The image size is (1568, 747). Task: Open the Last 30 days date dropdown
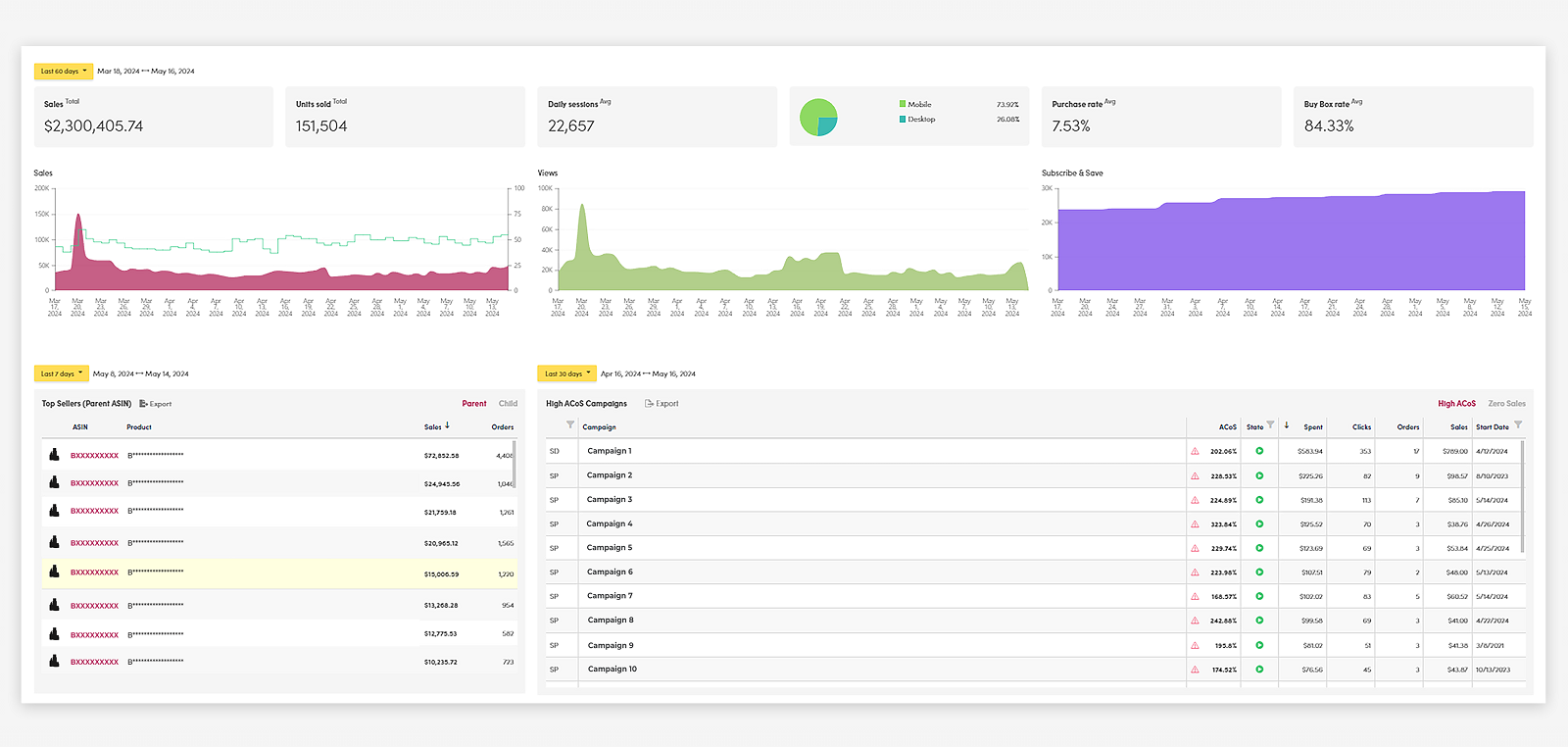coord(567,373)
